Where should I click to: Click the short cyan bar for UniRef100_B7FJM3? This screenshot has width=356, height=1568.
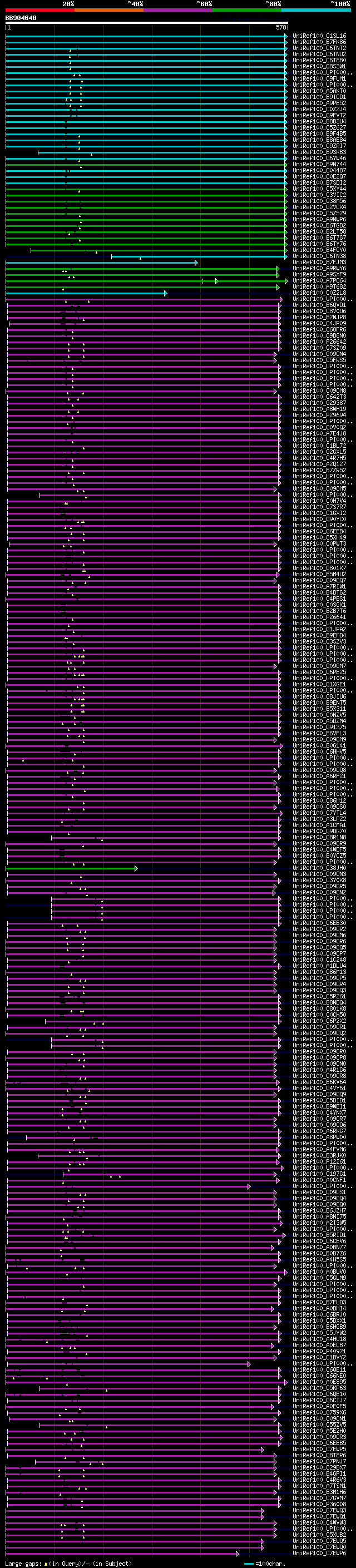[x=102, y=263]
